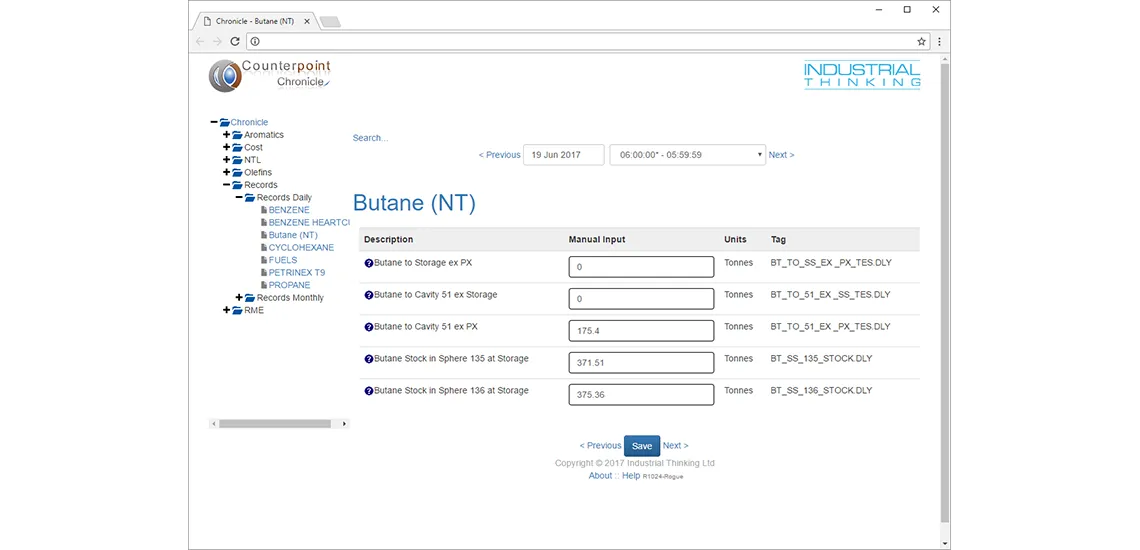Reload the page with browser refresh icon
Viewport: 1140px width, 550px height.
[235, 41]
